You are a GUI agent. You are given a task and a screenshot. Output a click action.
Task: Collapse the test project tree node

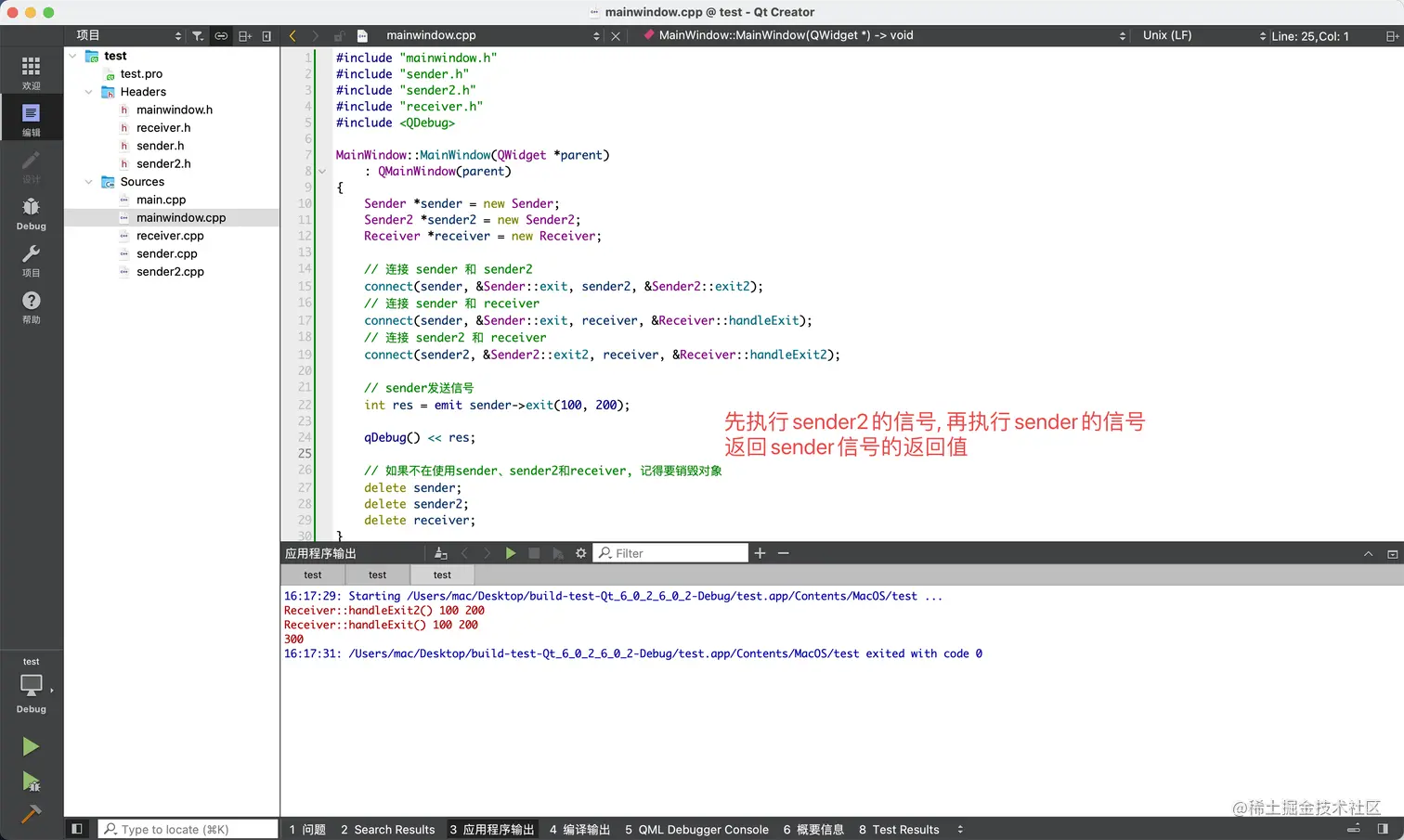[x=73, y=56]
